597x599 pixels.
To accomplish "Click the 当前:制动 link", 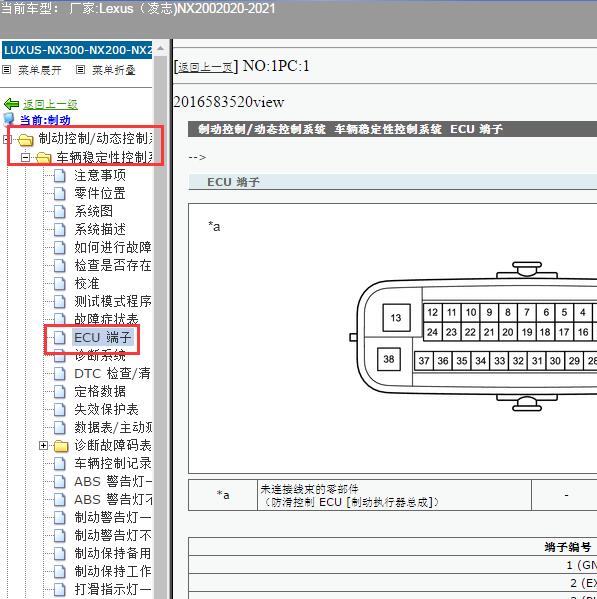I will 45,120.
